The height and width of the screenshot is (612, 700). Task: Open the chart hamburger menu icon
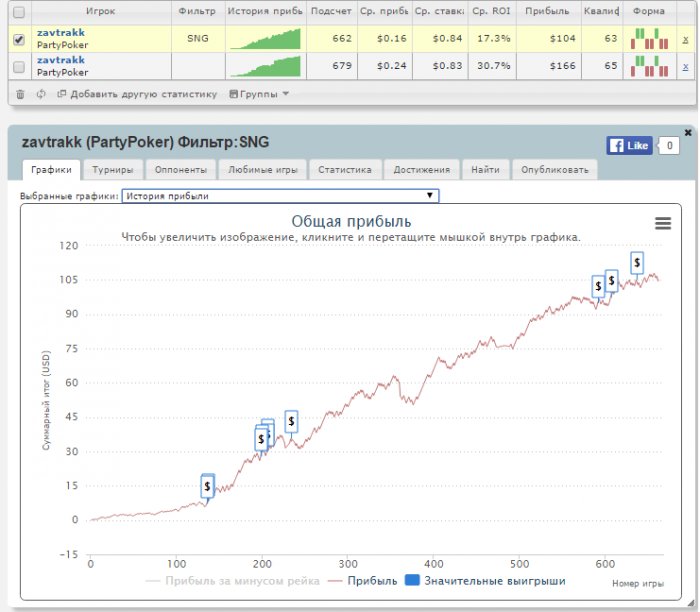662,223
